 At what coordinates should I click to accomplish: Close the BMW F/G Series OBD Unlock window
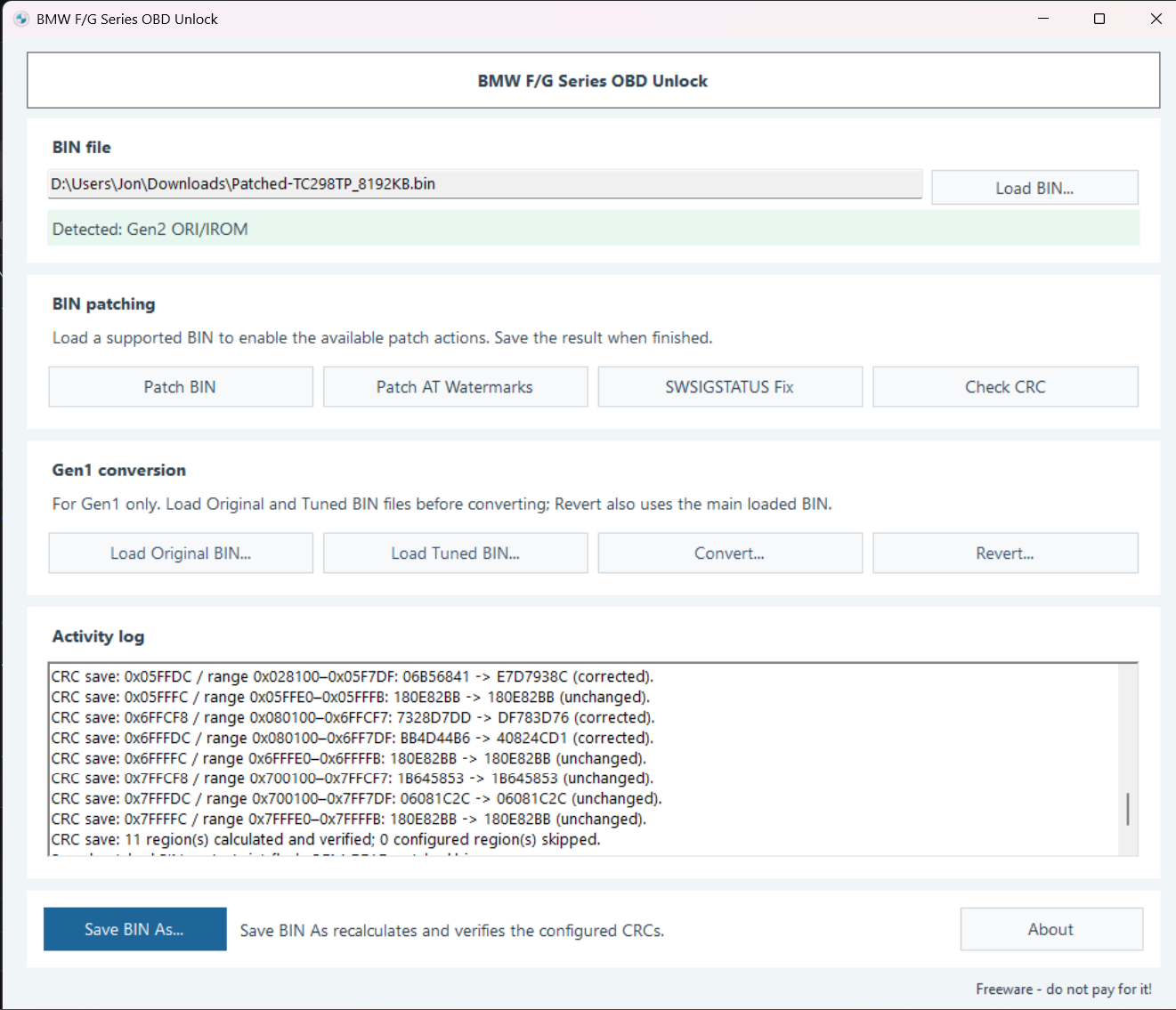[1156, 19]
